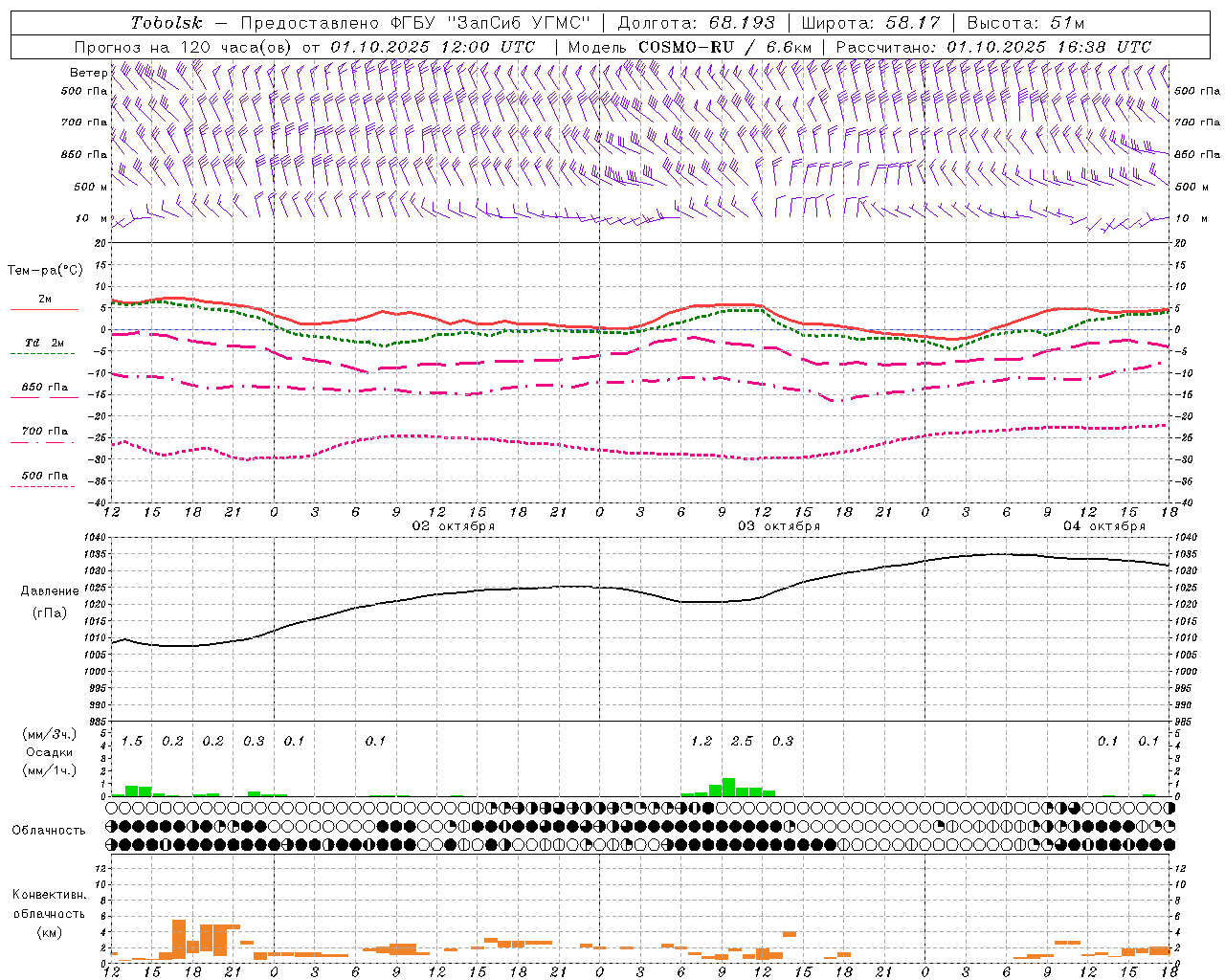
Task: Click the "04 октября" date label
Action: (1104, 525)
